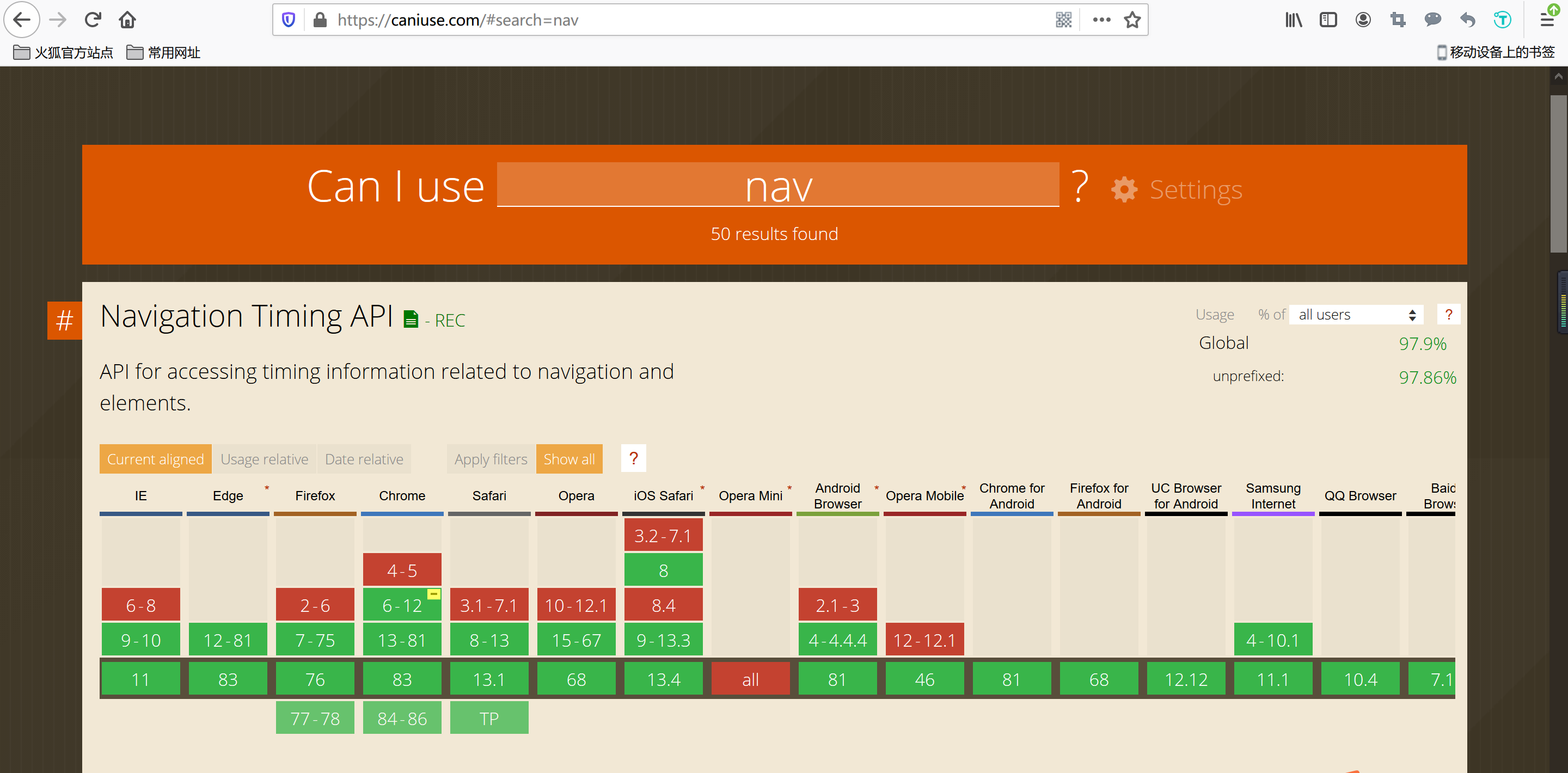Open the all users usage dropdown
Viewport: 1568px width, 773px height.
point(1356,315)
